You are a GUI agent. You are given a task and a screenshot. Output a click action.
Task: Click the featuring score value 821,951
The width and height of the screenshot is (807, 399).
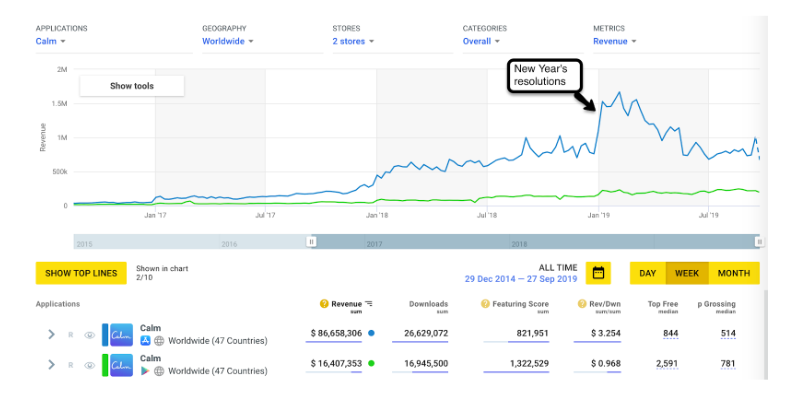pyautogui.click(x=533, y=333)
